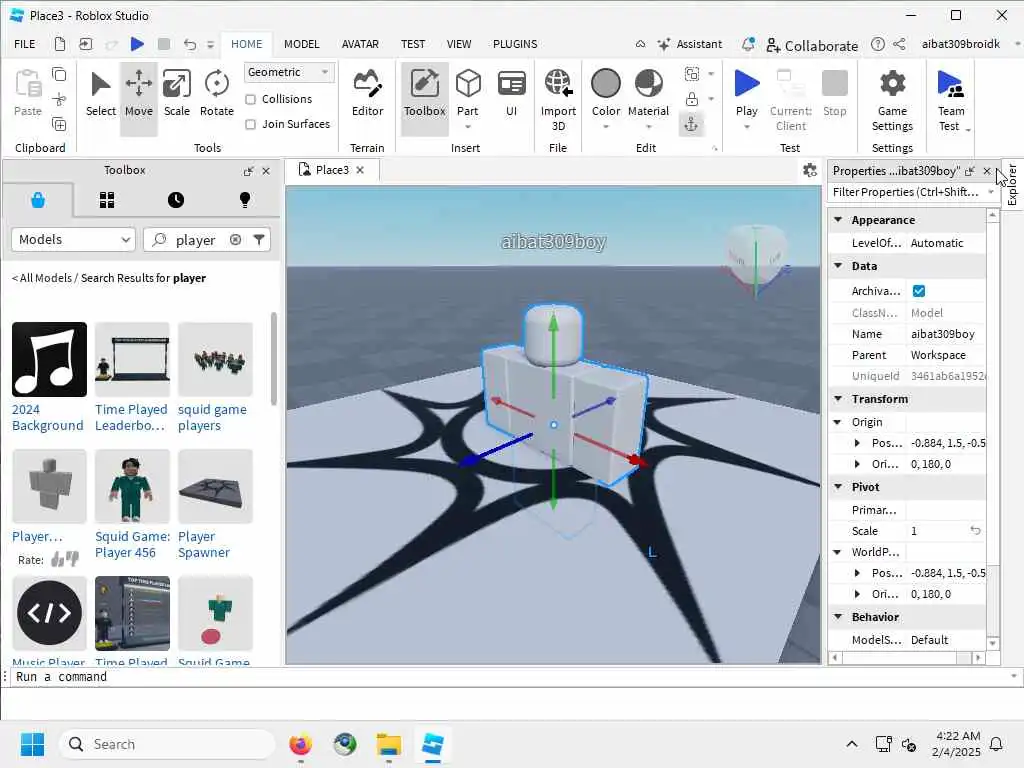Switch to the MODEL ribbon tab
This screenshot has width=1024, height=768.
[x=301, y=44]
